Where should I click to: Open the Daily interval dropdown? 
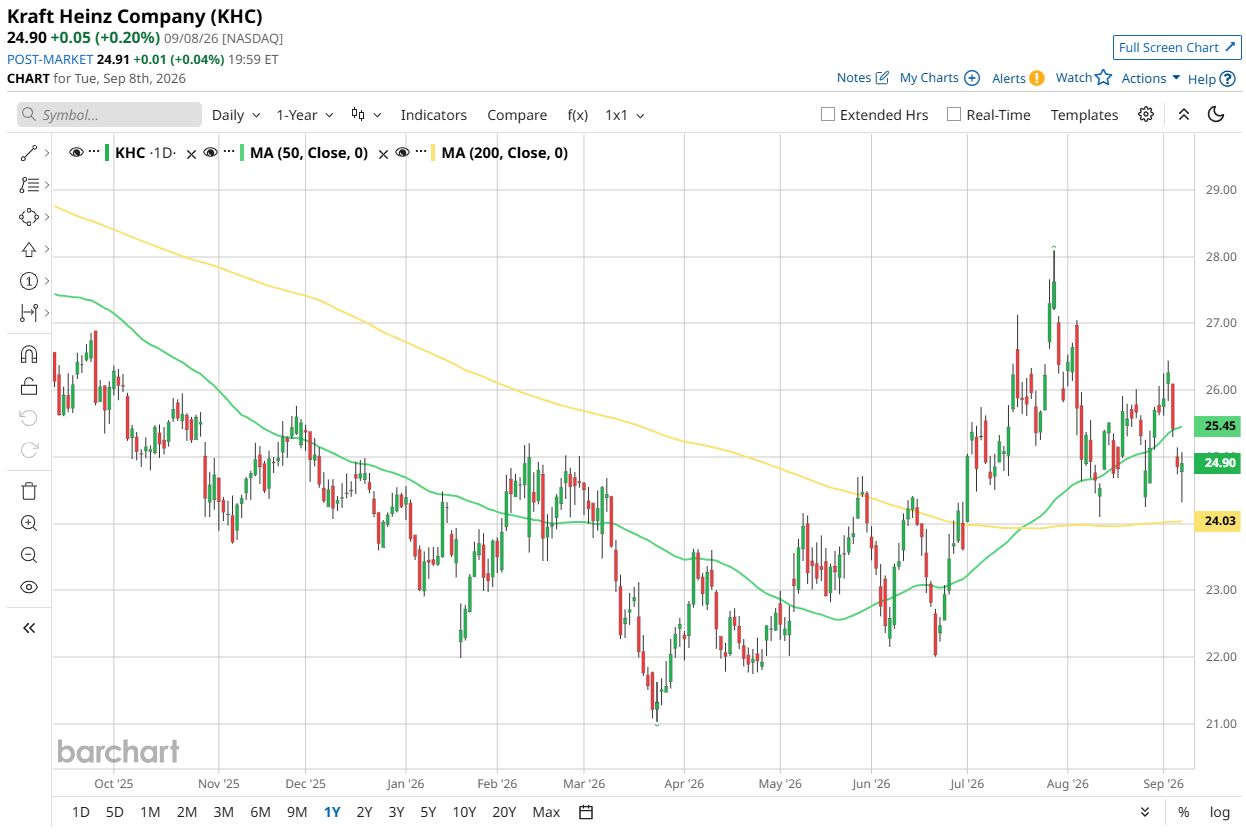236,115
